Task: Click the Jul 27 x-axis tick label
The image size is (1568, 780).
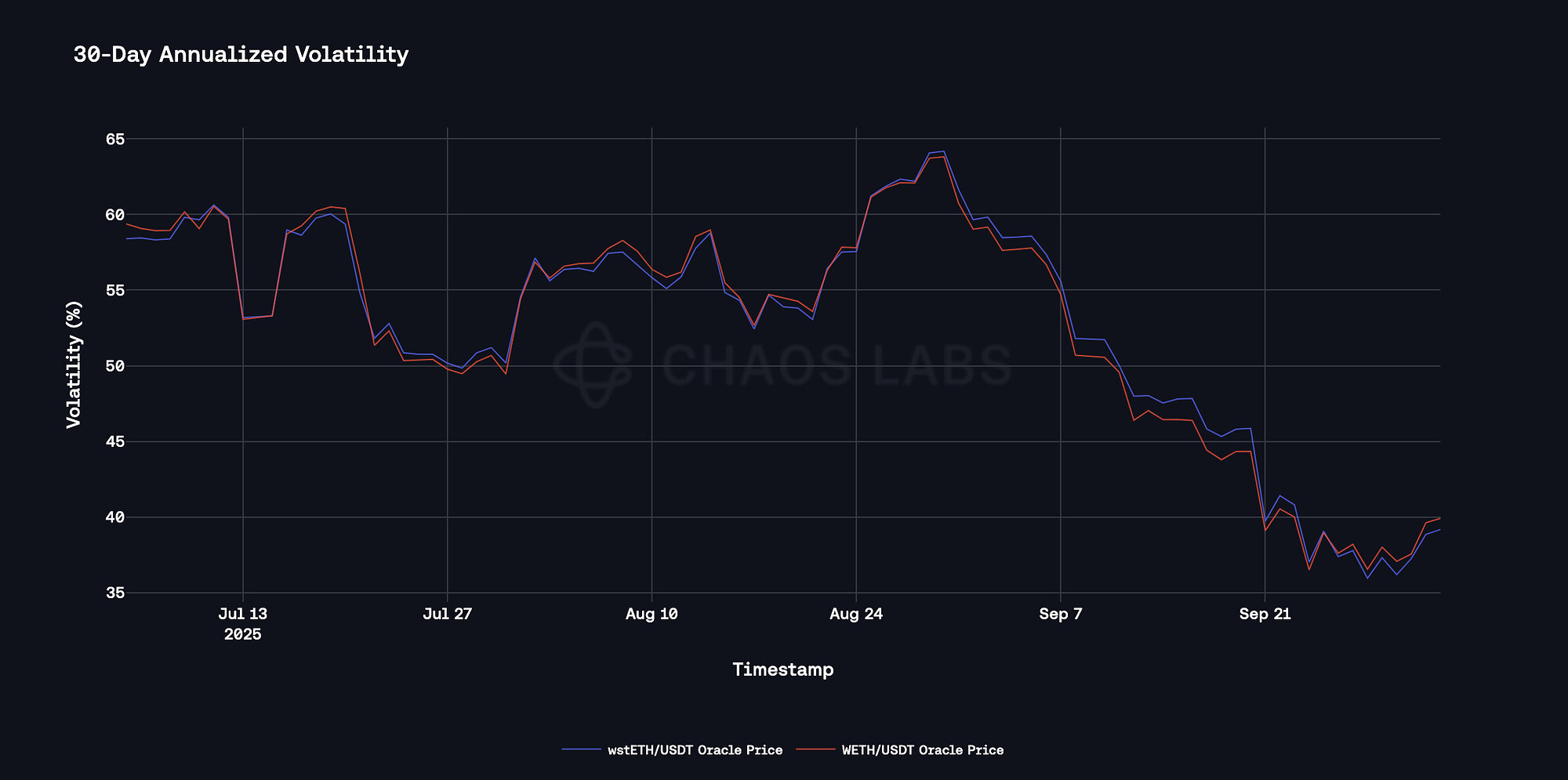Action: (x=447, y=614)
